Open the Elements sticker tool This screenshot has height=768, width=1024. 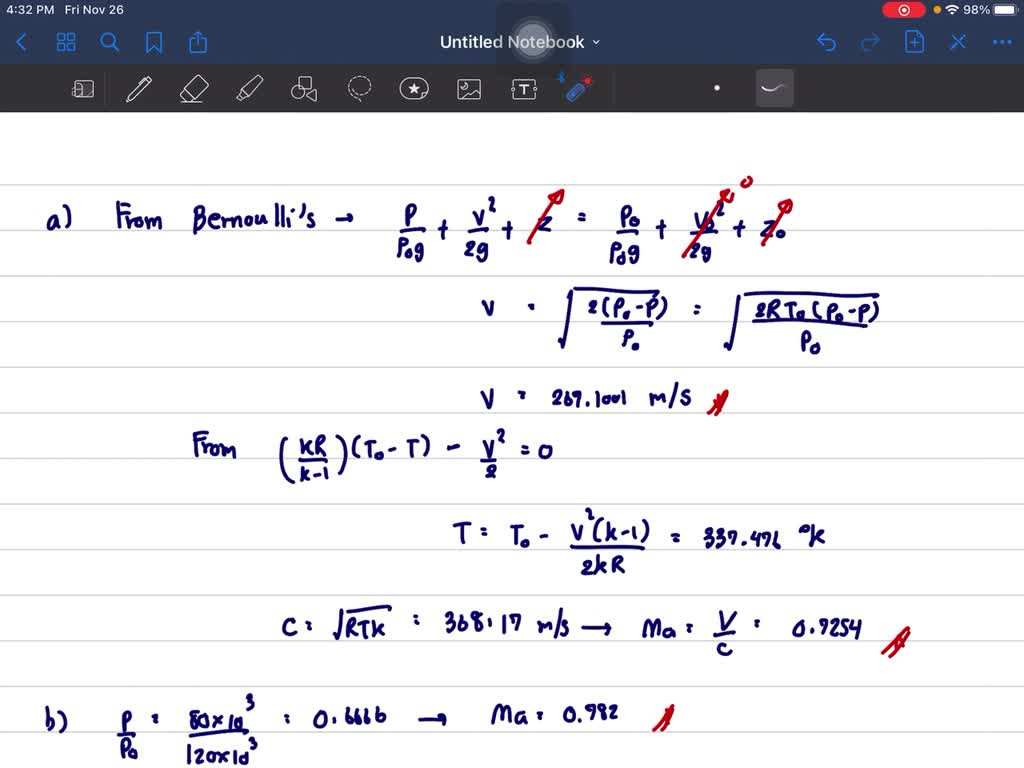[x=414, y=89]
